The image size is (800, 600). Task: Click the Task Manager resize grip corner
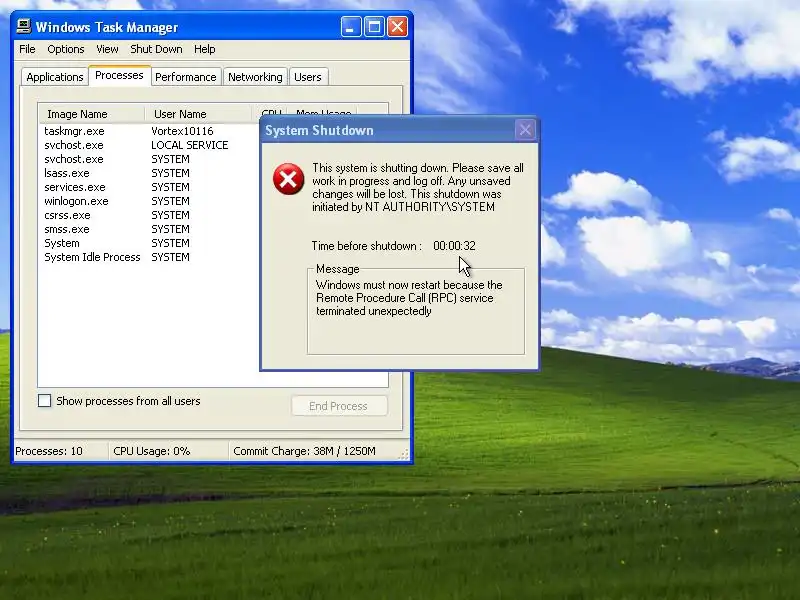(404, 454)
